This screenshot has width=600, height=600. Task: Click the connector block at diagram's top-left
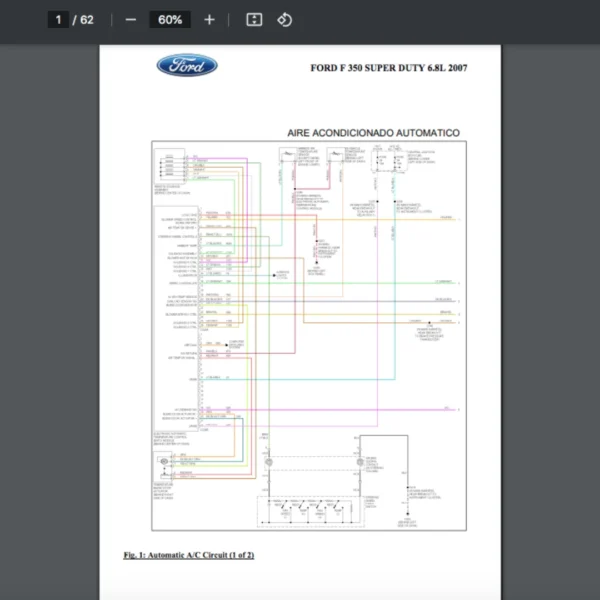170,164
